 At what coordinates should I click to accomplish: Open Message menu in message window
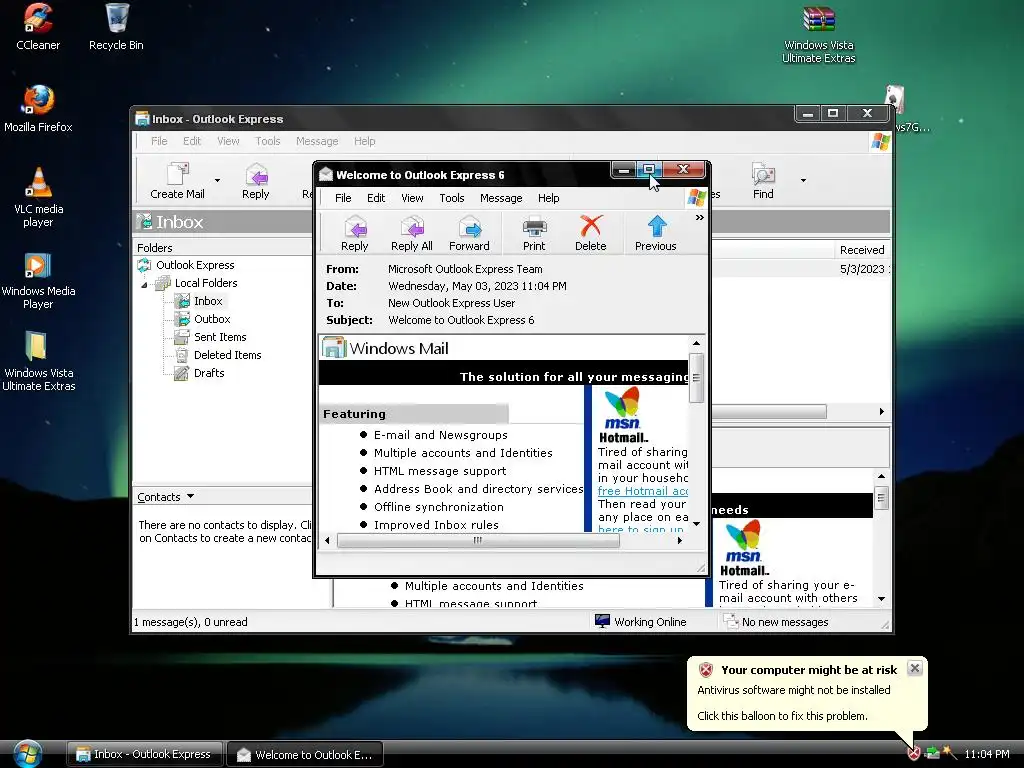pos(501,198)
